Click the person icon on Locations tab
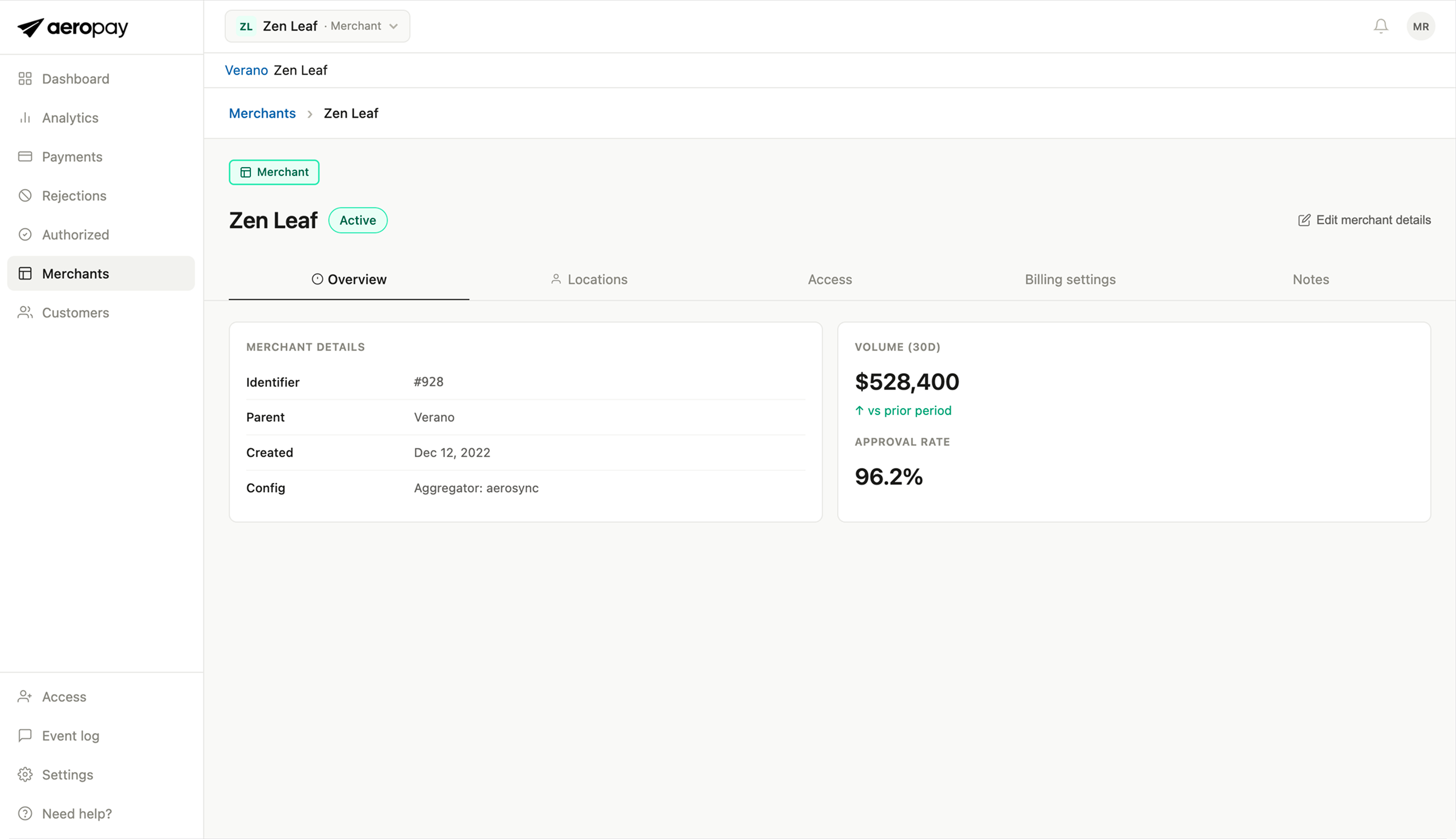This screenshot has width=1456, height=839. coord(556,279)
